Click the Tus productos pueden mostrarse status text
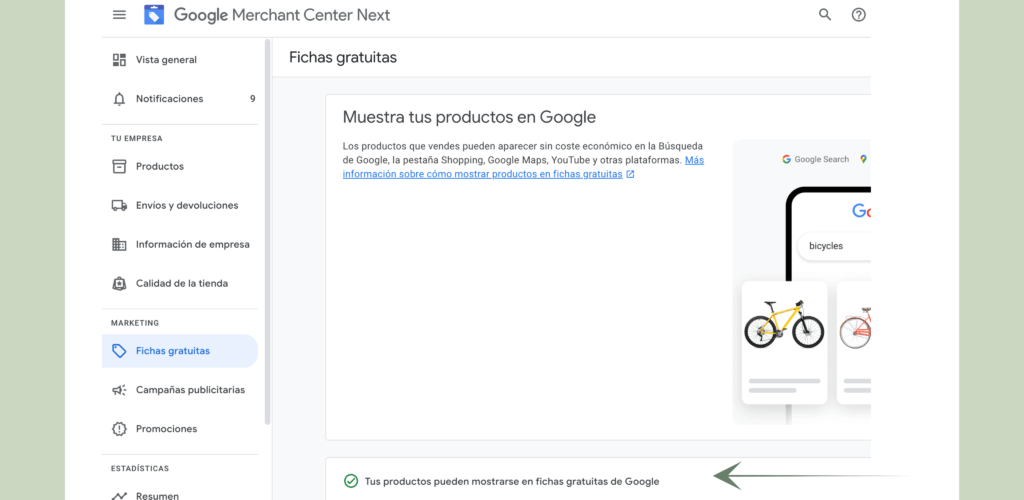The width and height of the screenshot is (1024, 500). pos(512,482)
